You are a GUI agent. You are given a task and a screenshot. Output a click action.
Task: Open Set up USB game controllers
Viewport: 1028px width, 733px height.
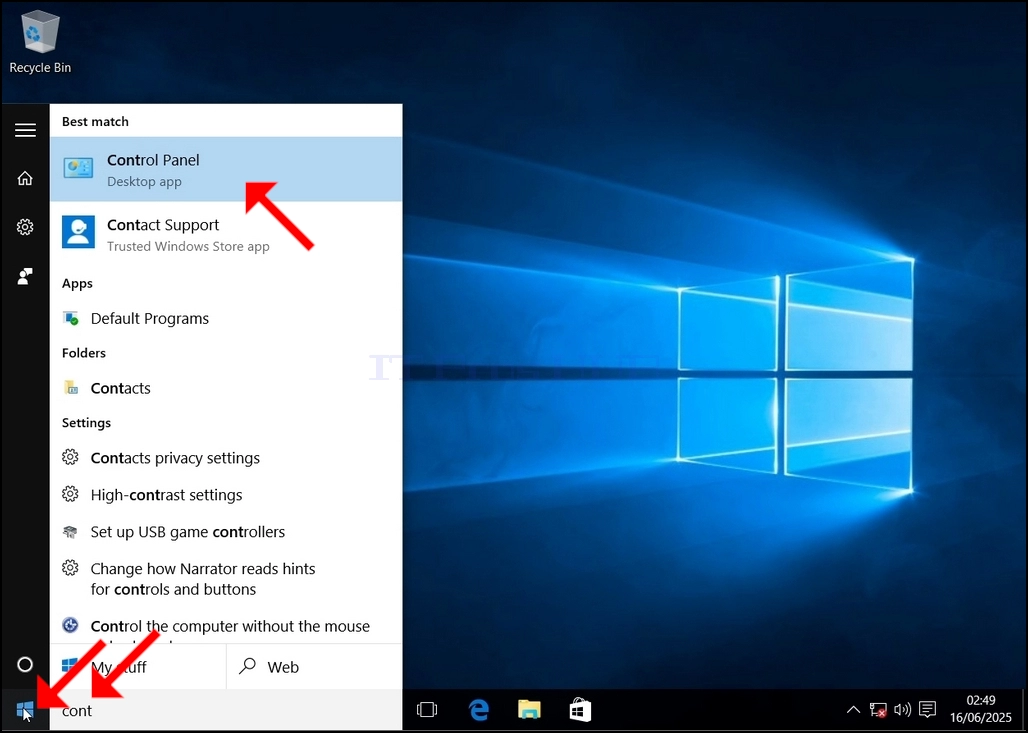coord(226,532)
